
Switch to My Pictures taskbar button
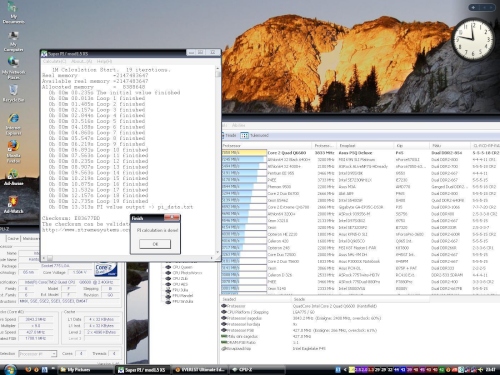point(85,370)
